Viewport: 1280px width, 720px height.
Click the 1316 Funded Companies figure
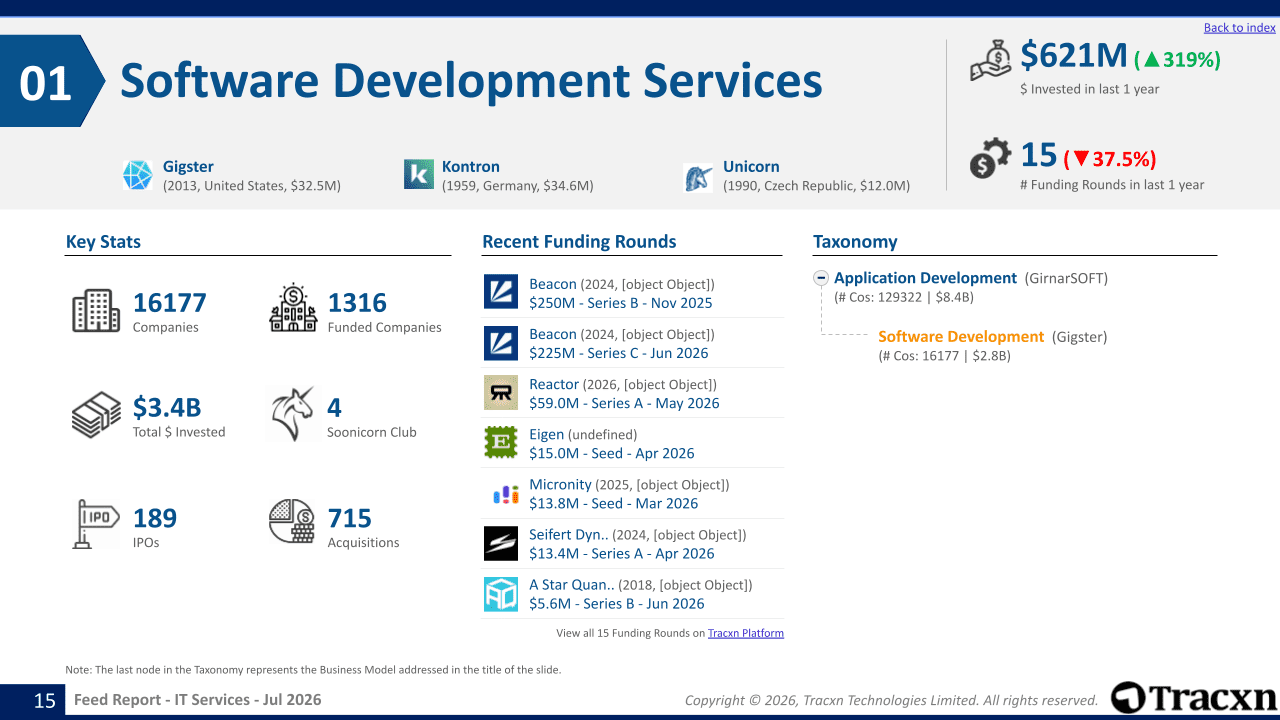click(x=357, y=303)
